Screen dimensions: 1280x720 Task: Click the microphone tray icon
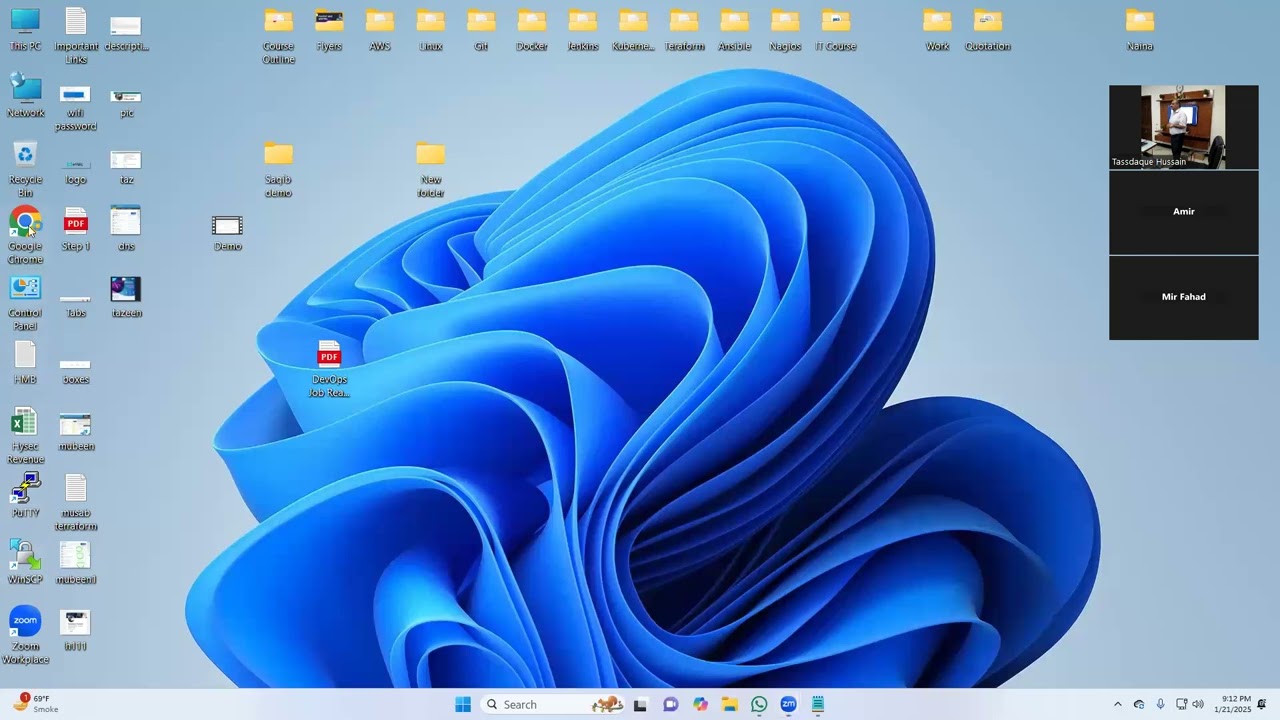pos(1160,704)
